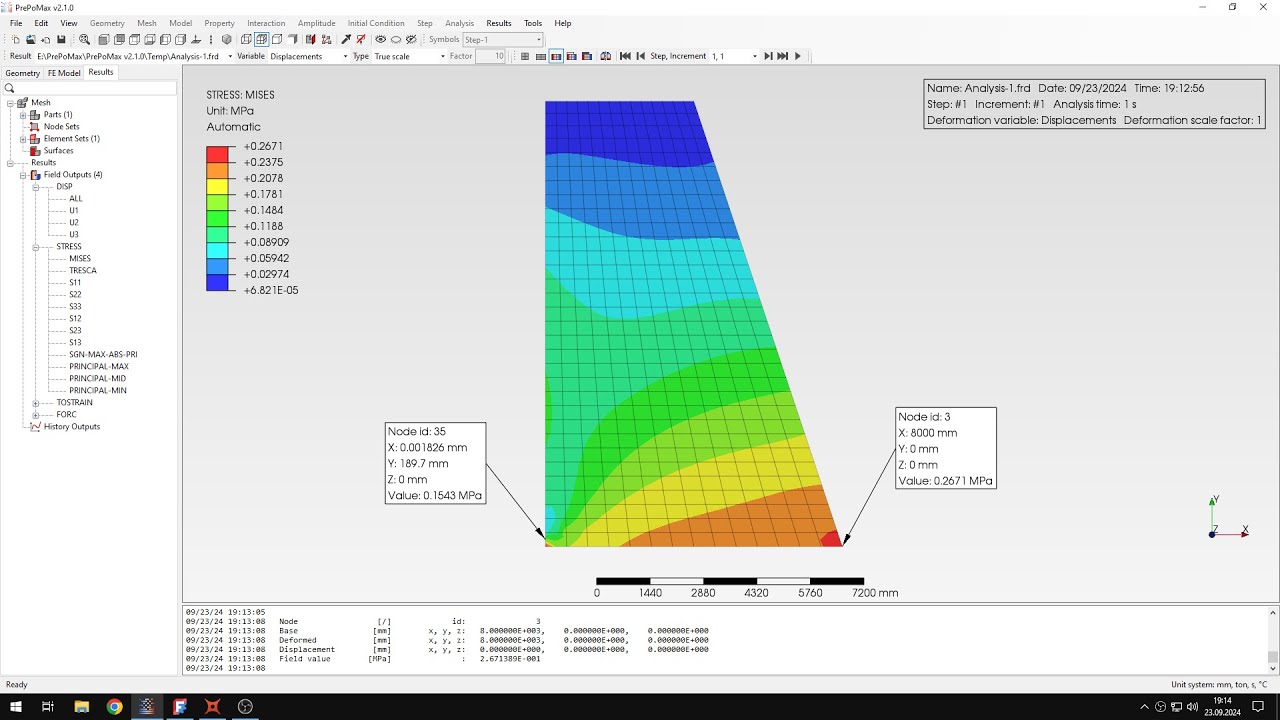Switch to the FE Model tab
This screenshot has height=720, width=1280.
[64, 73]
